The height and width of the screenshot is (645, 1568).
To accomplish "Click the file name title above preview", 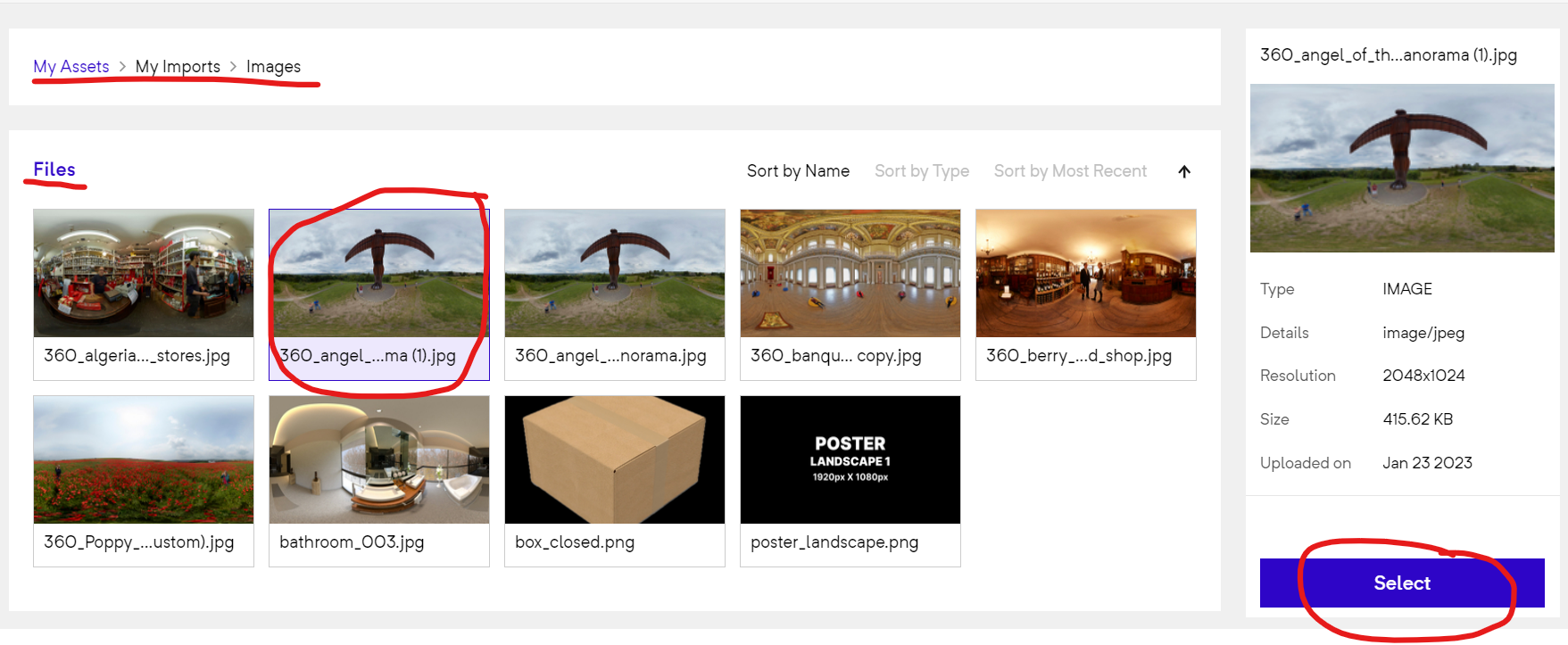I will coord(1388,55).
